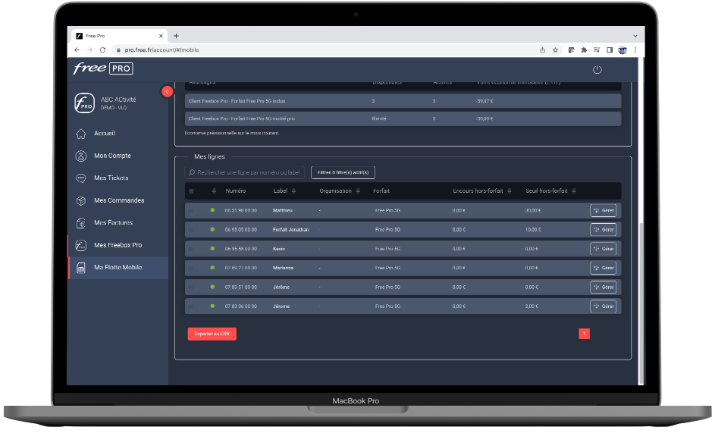Click the site padlock icon

[118, 50]
